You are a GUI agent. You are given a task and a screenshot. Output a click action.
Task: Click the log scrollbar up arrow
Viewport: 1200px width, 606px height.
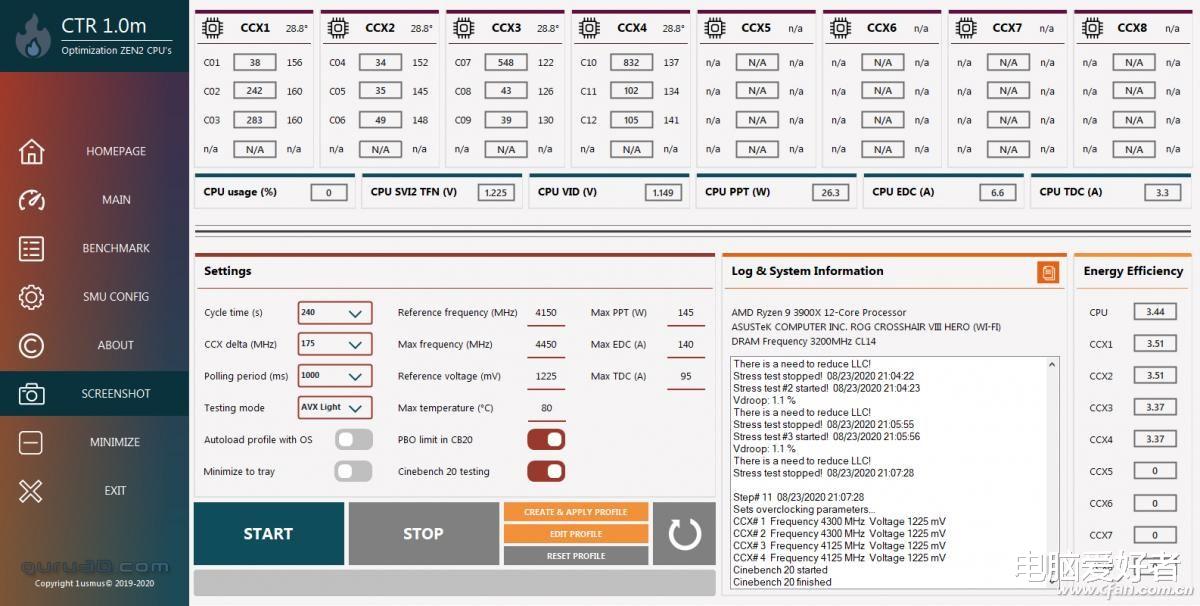point(1053,364)
